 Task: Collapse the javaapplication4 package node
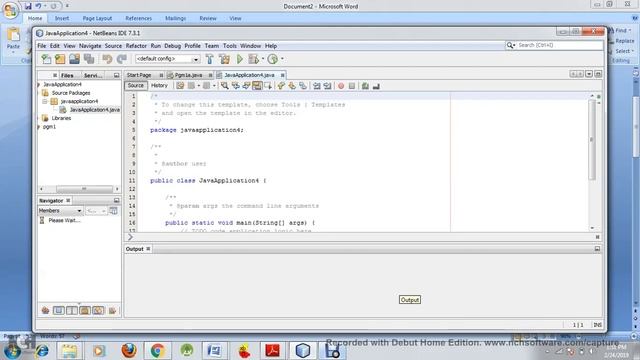(45, 101)
